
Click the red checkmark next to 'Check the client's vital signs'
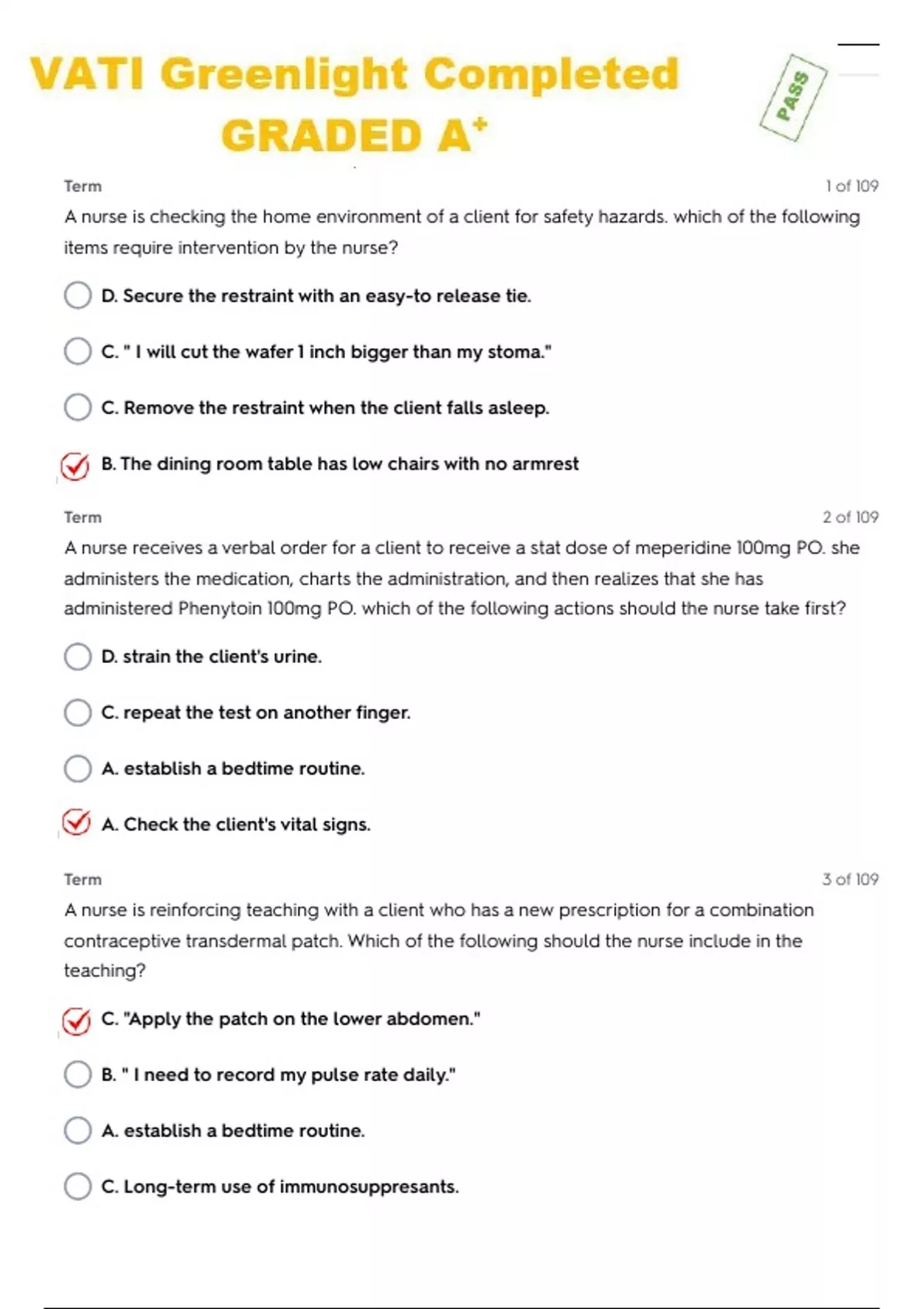click(x=75, y=823)
